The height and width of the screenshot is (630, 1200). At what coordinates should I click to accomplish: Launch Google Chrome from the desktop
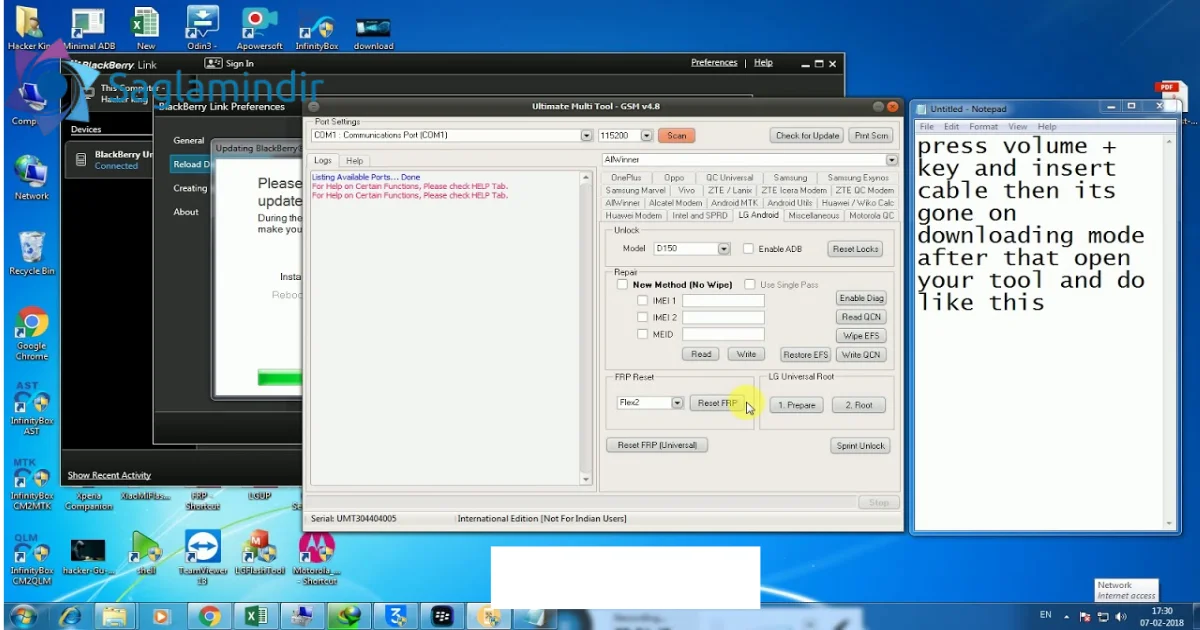(31, 334)
